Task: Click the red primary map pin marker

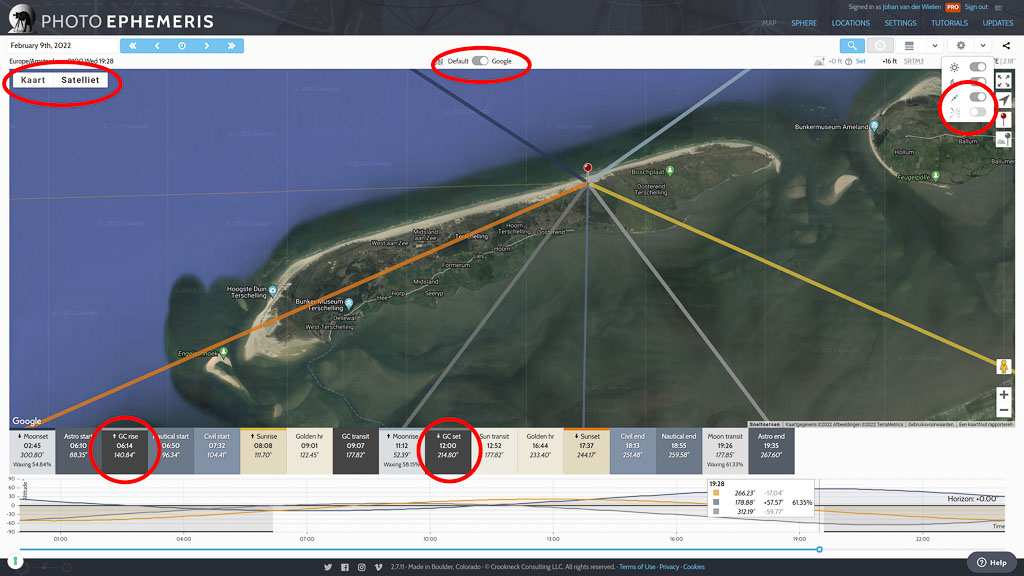Action: point(588,170)
